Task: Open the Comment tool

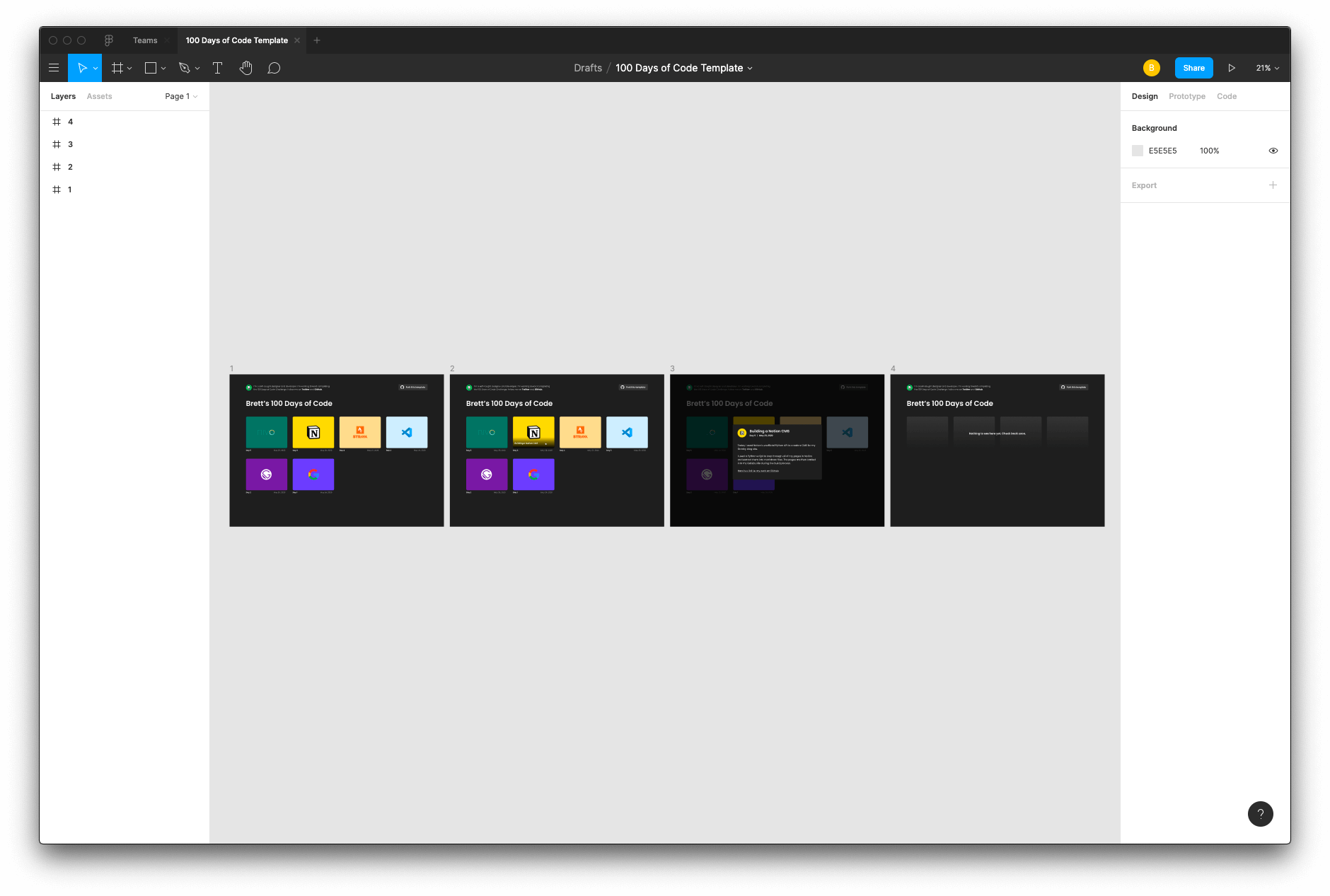Action: click(x=274, y=68)
